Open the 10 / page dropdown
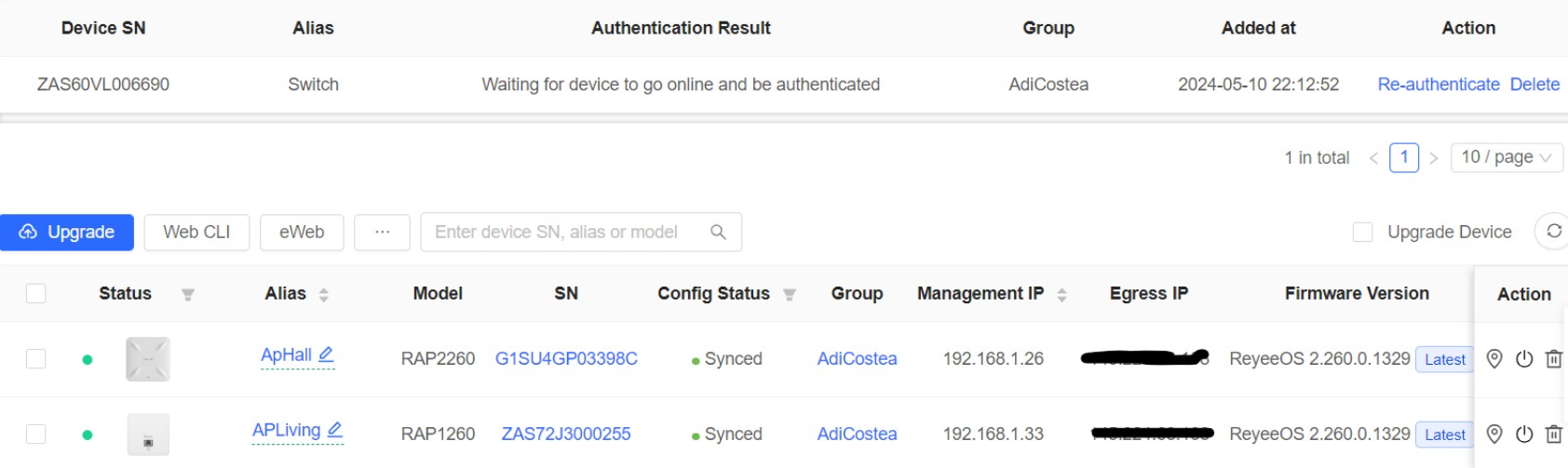 pyautogui.click(x=1506, y=157)
